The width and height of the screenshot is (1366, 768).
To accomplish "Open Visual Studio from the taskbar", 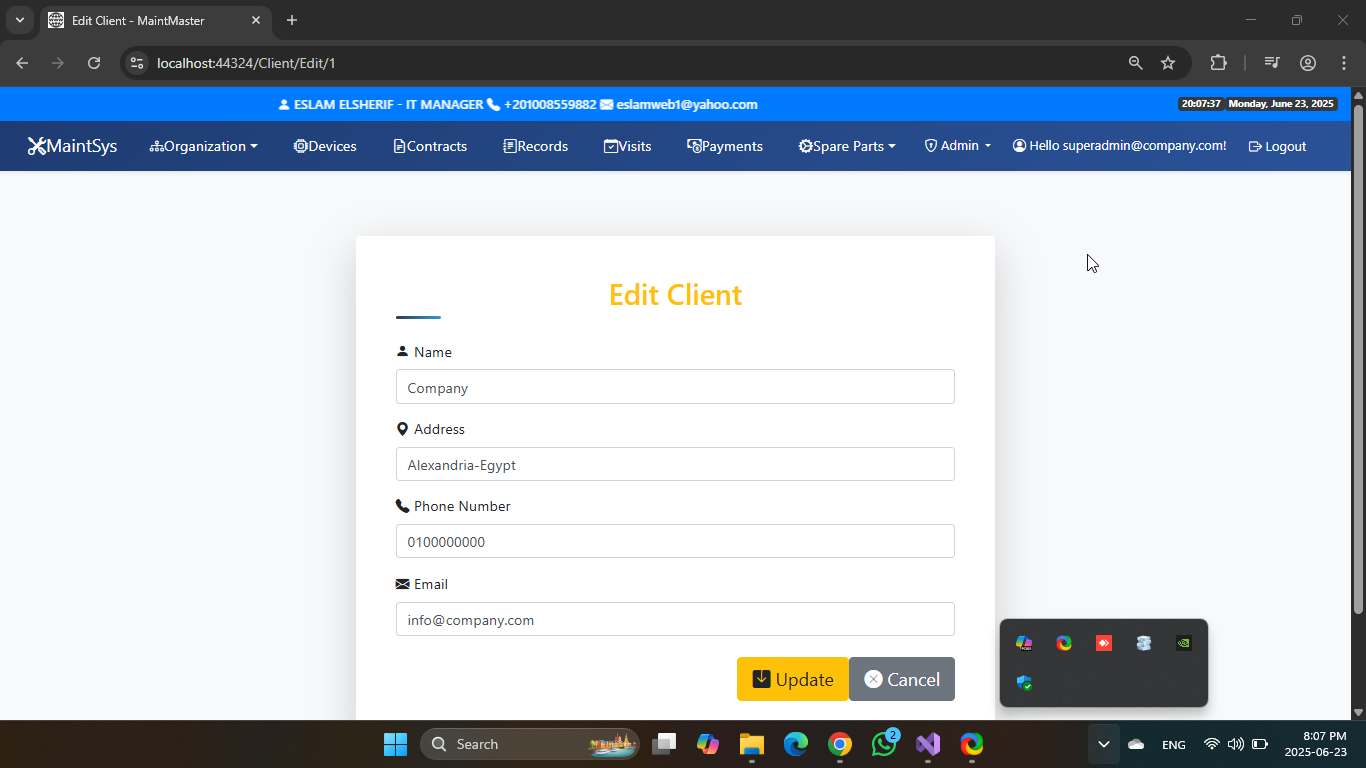I will tap(928, 744).
